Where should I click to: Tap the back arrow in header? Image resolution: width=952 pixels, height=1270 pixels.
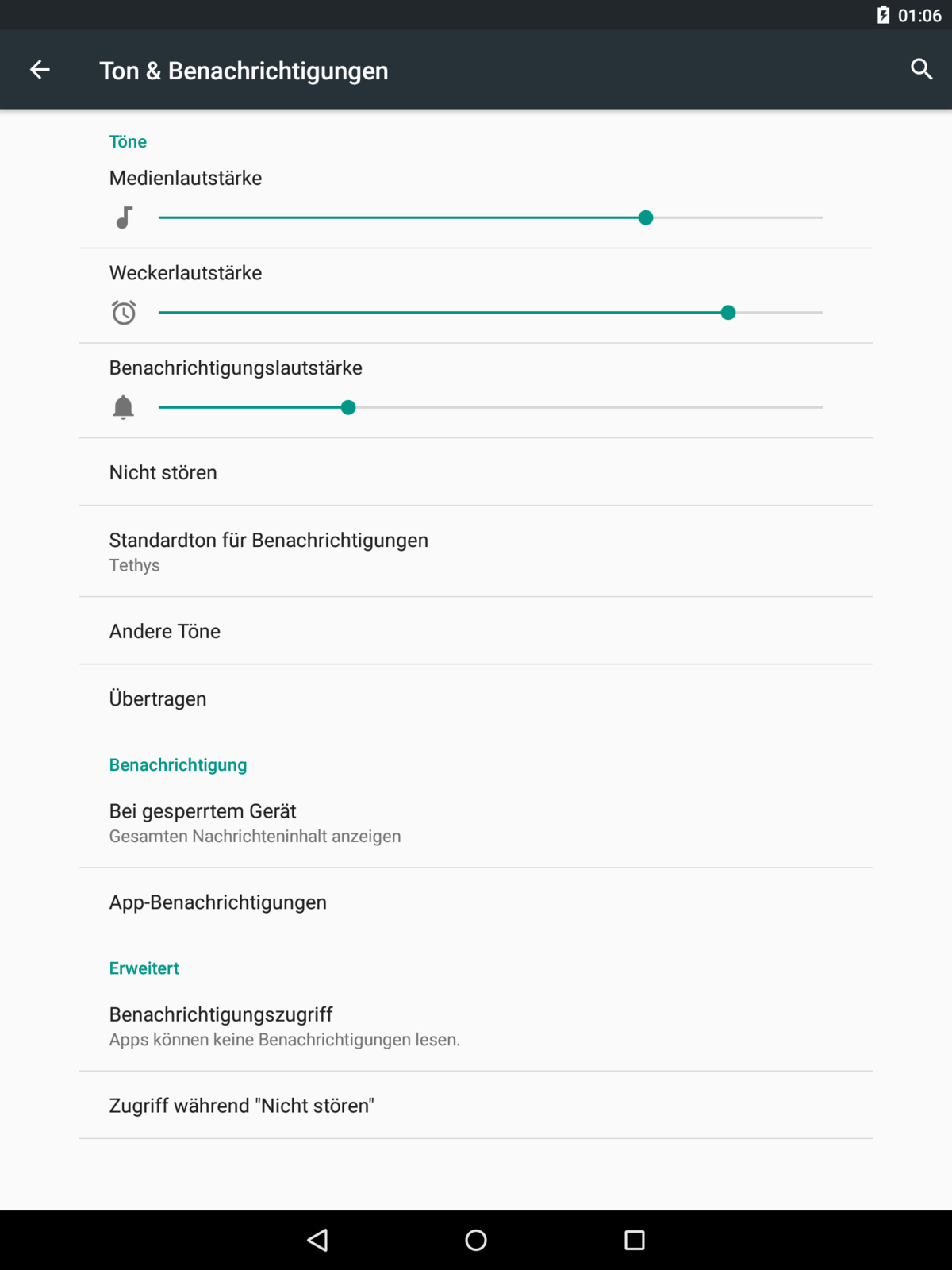[x=40, y=71]
